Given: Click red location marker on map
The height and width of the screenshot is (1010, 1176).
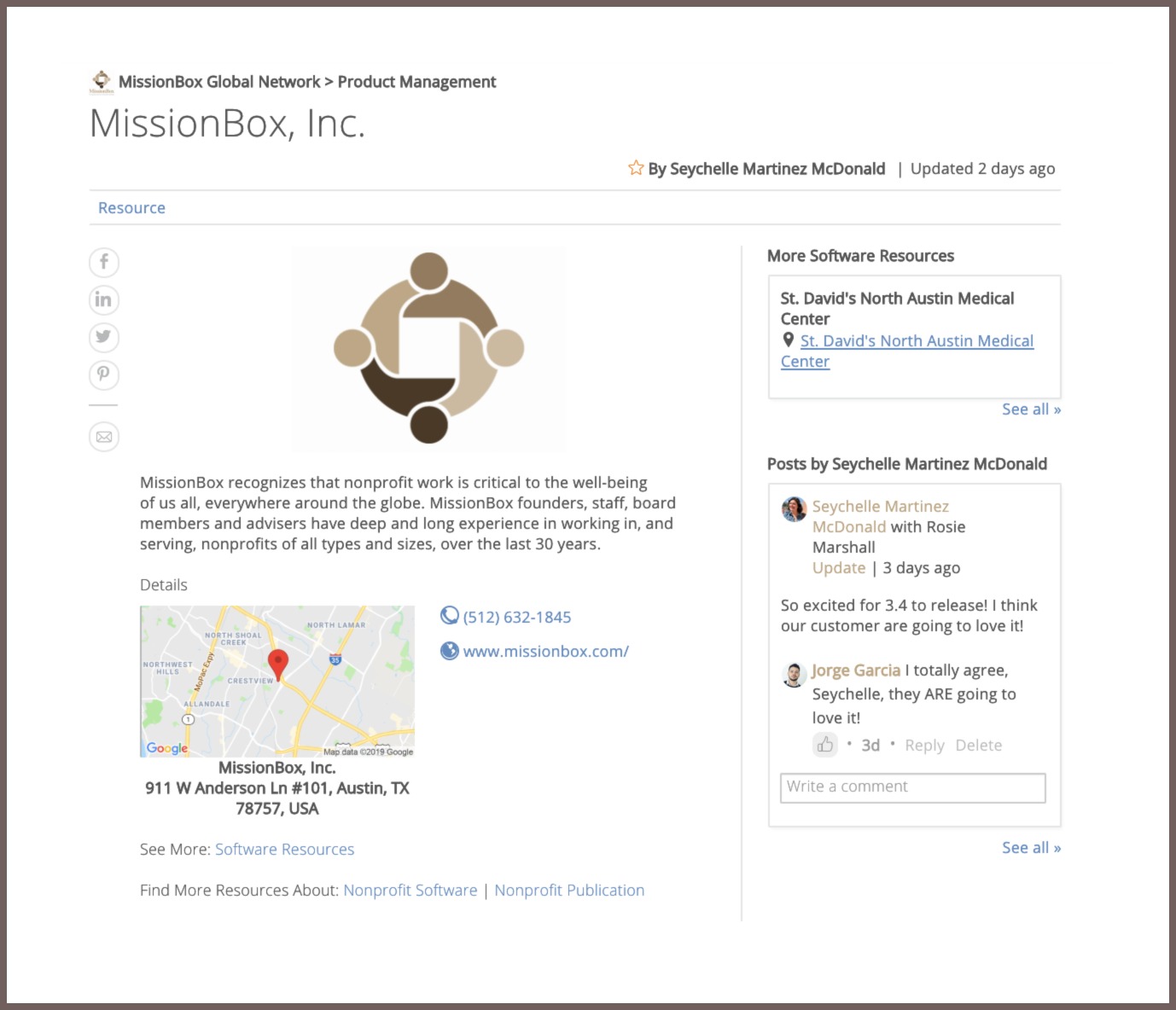Looking at the screenshot, I should pyautogui.click(x=278, y=664).
